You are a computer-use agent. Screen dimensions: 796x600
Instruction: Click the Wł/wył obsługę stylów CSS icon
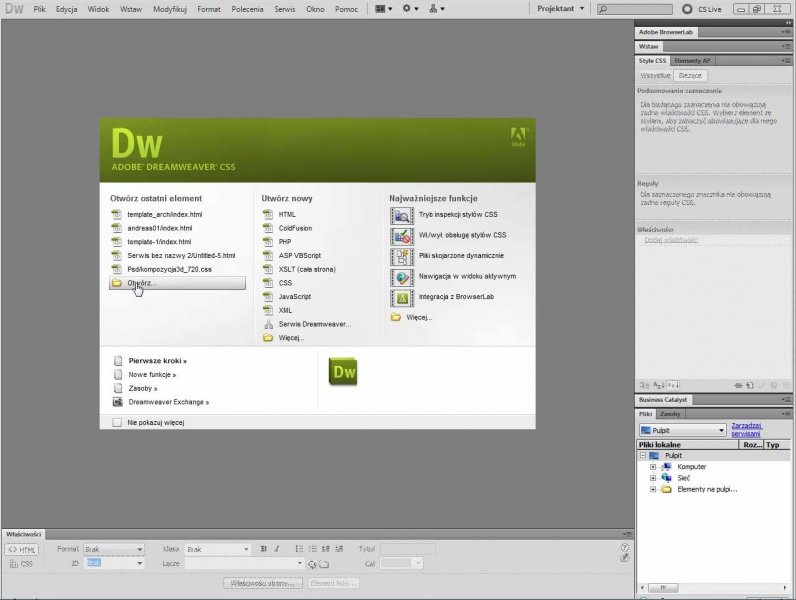pyautogui.click(x=401, y=236)
